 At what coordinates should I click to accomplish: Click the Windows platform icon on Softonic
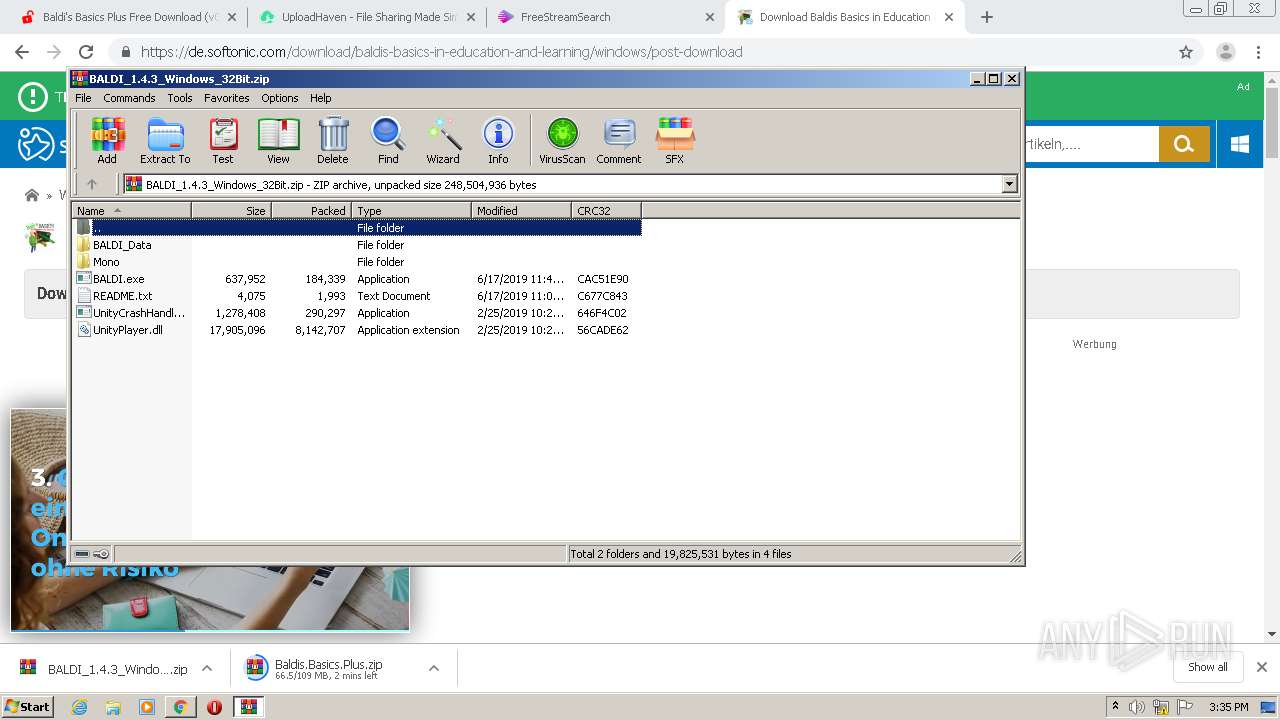pos(1240,144)
